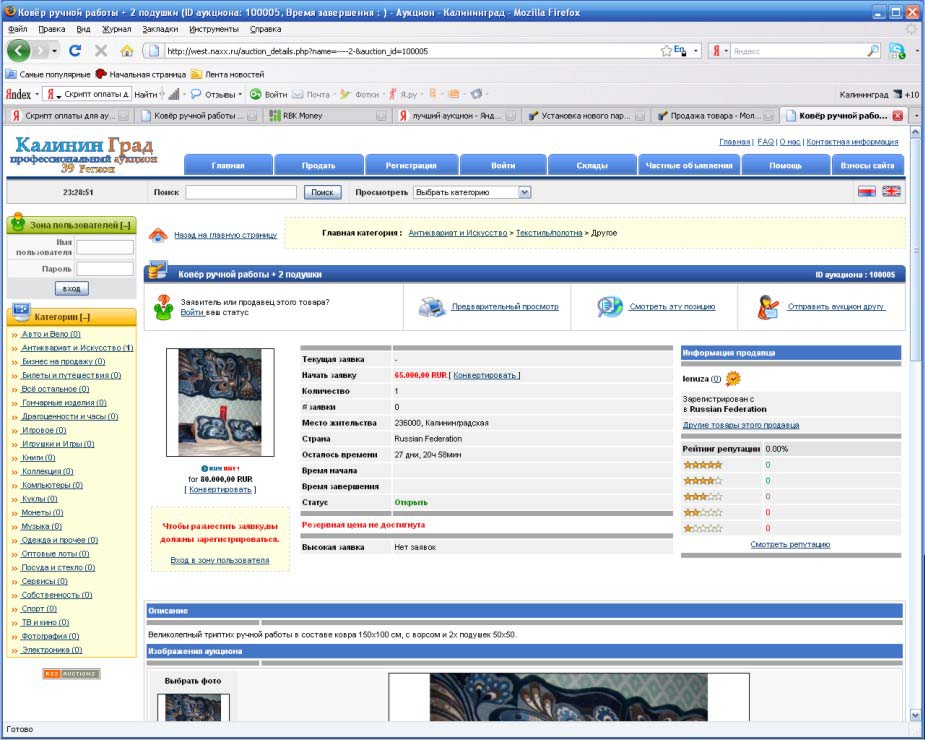
Task: Select photo thumbnail under Выбрать фото
Action: [x=193, y=706]
